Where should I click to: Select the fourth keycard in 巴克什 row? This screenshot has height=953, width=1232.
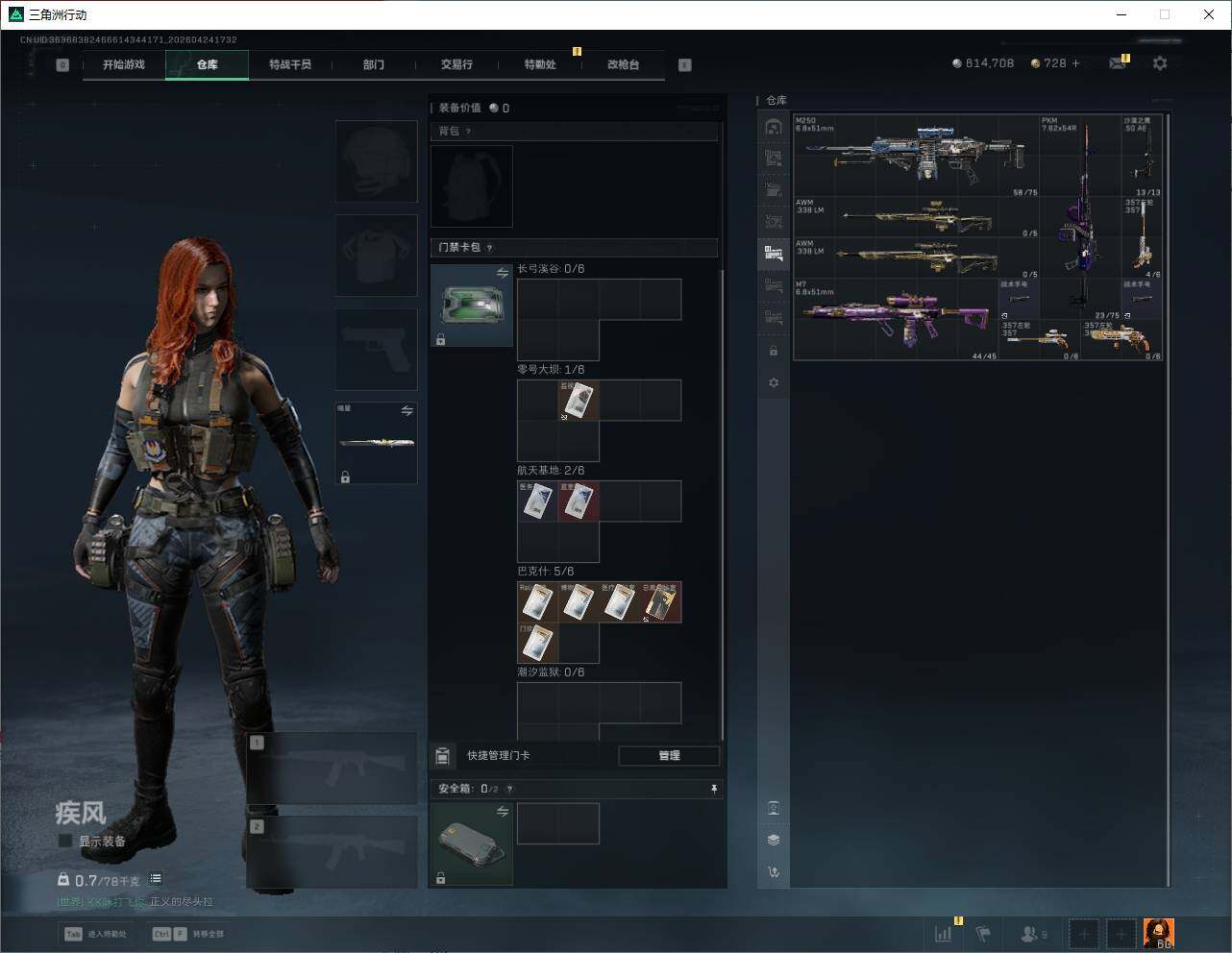click(661, 602)
